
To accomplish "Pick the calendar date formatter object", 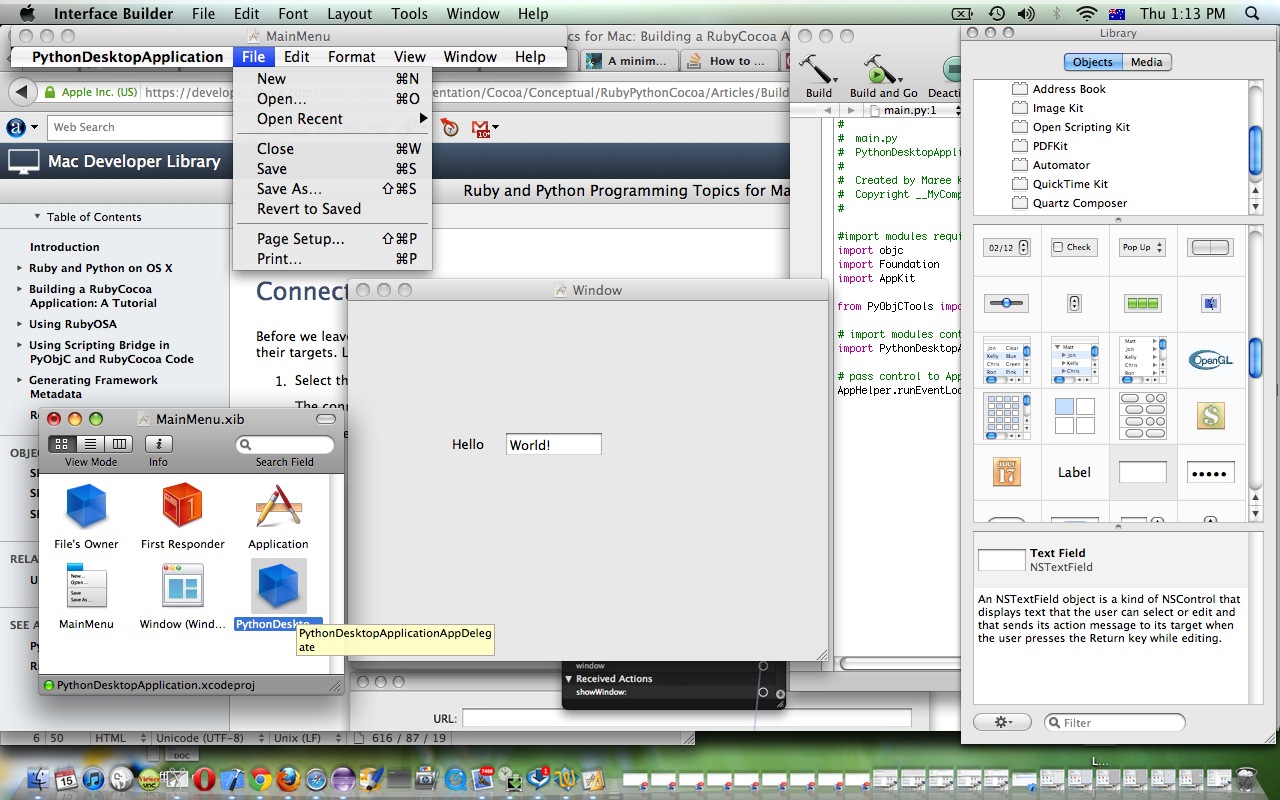I will [x=1007, y=471].
